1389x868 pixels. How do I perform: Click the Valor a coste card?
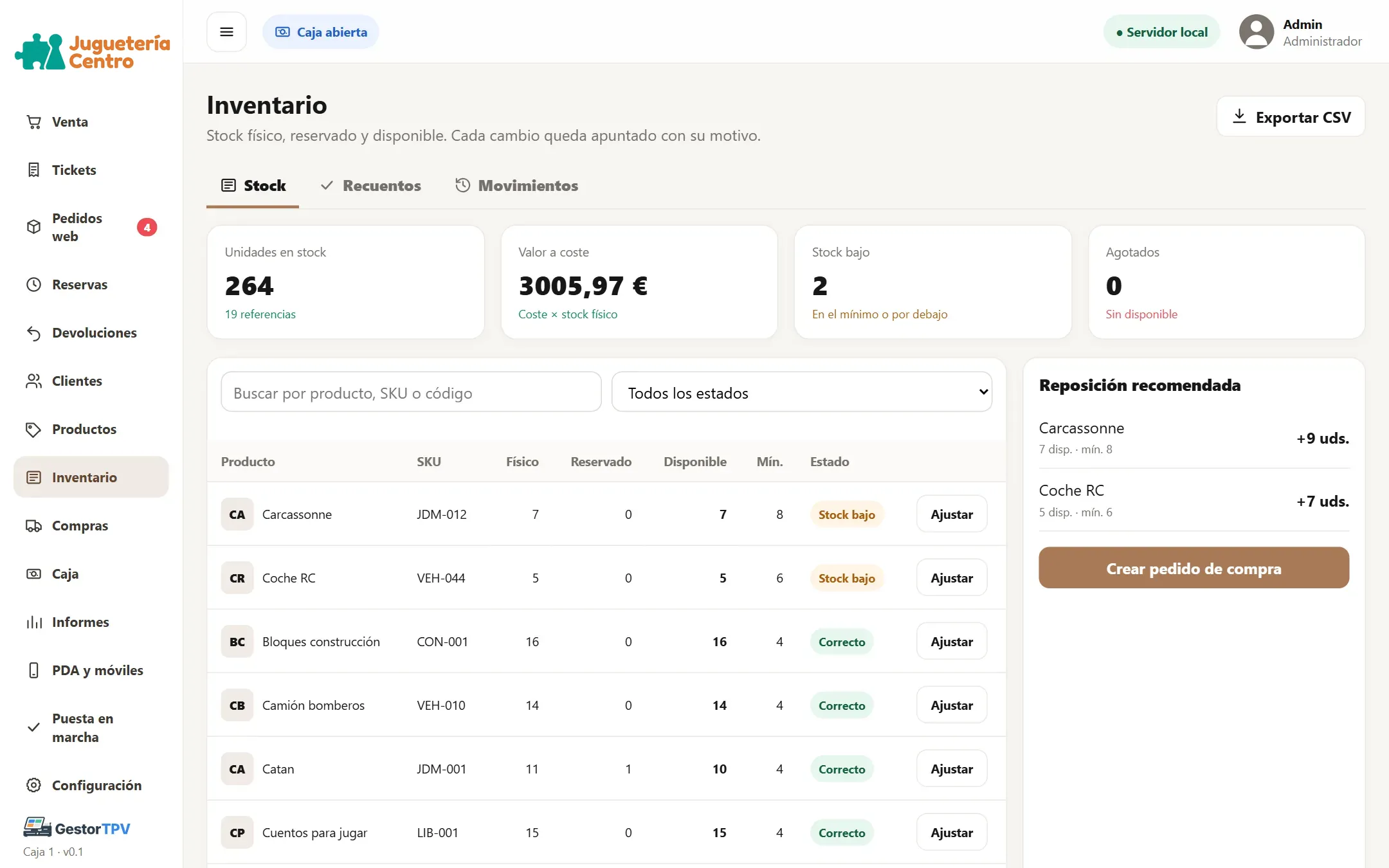pos(639,282)
